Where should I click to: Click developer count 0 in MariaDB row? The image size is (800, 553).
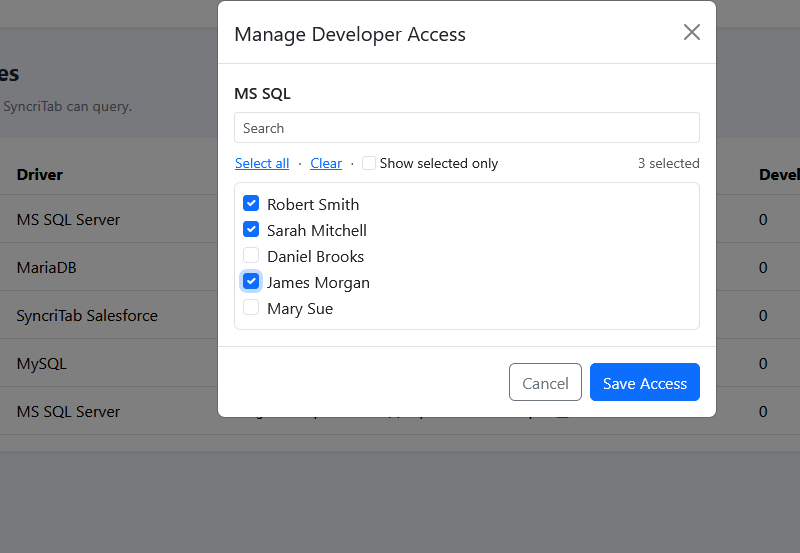[763, 267]
